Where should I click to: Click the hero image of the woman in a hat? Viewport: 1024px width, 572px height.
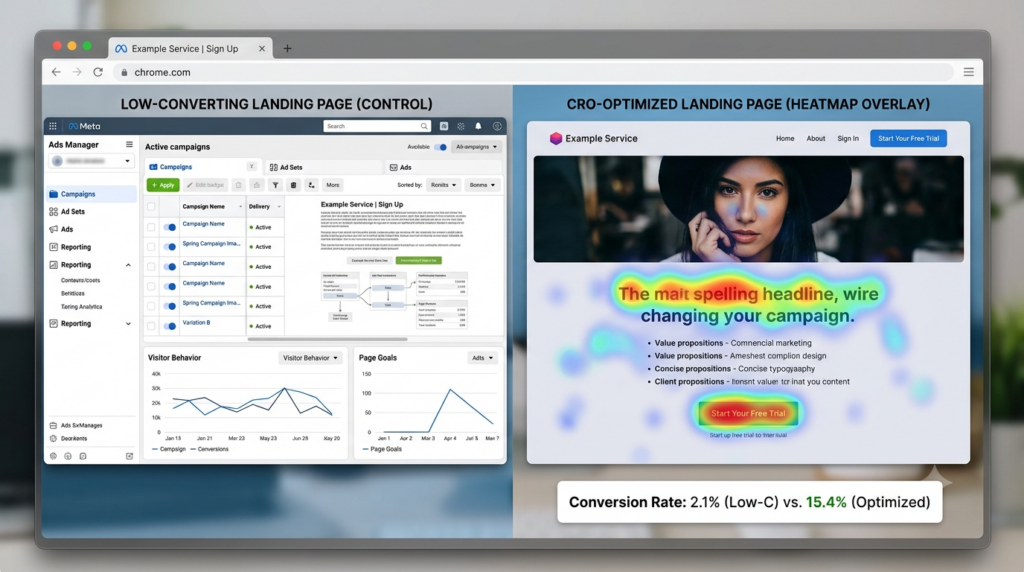tap(748, 209)
